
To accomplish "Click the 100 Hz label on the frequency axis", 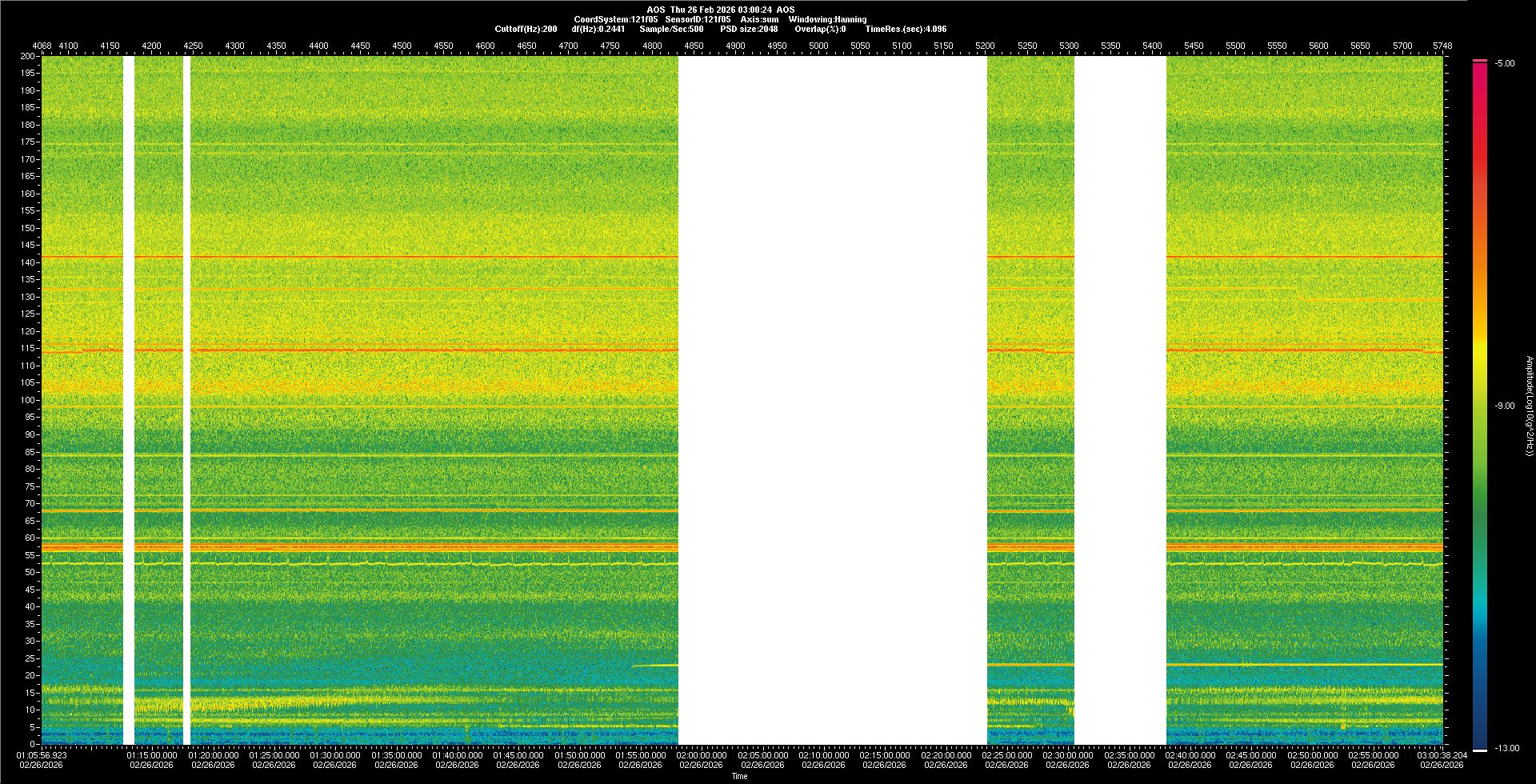I will pyautogui.click(x=28, y=400).
